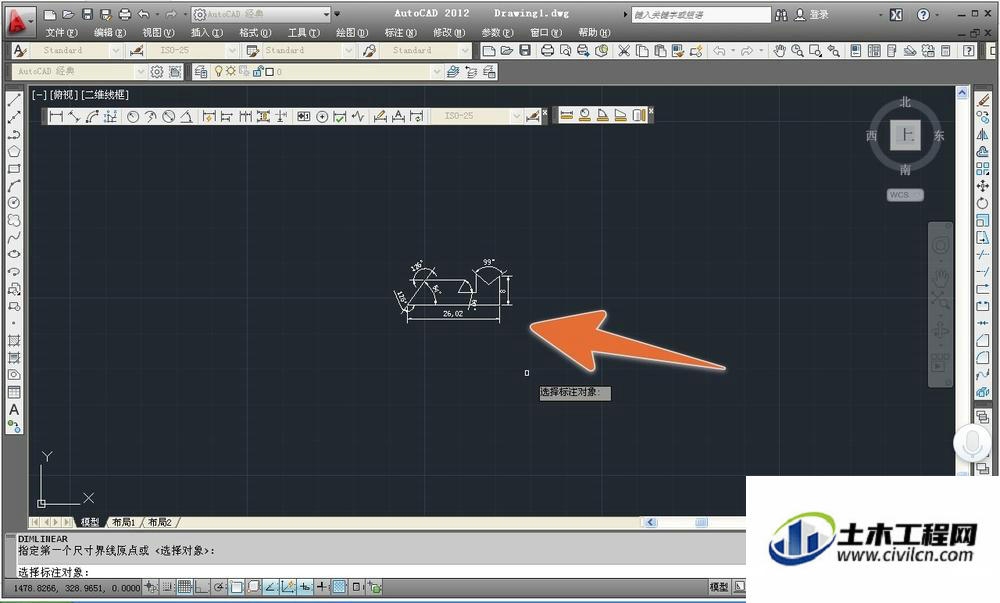The height and width of the screenshot is (603, 1000).
Task: Toggle layer lock padlock icon
Action: click(258, 71)
